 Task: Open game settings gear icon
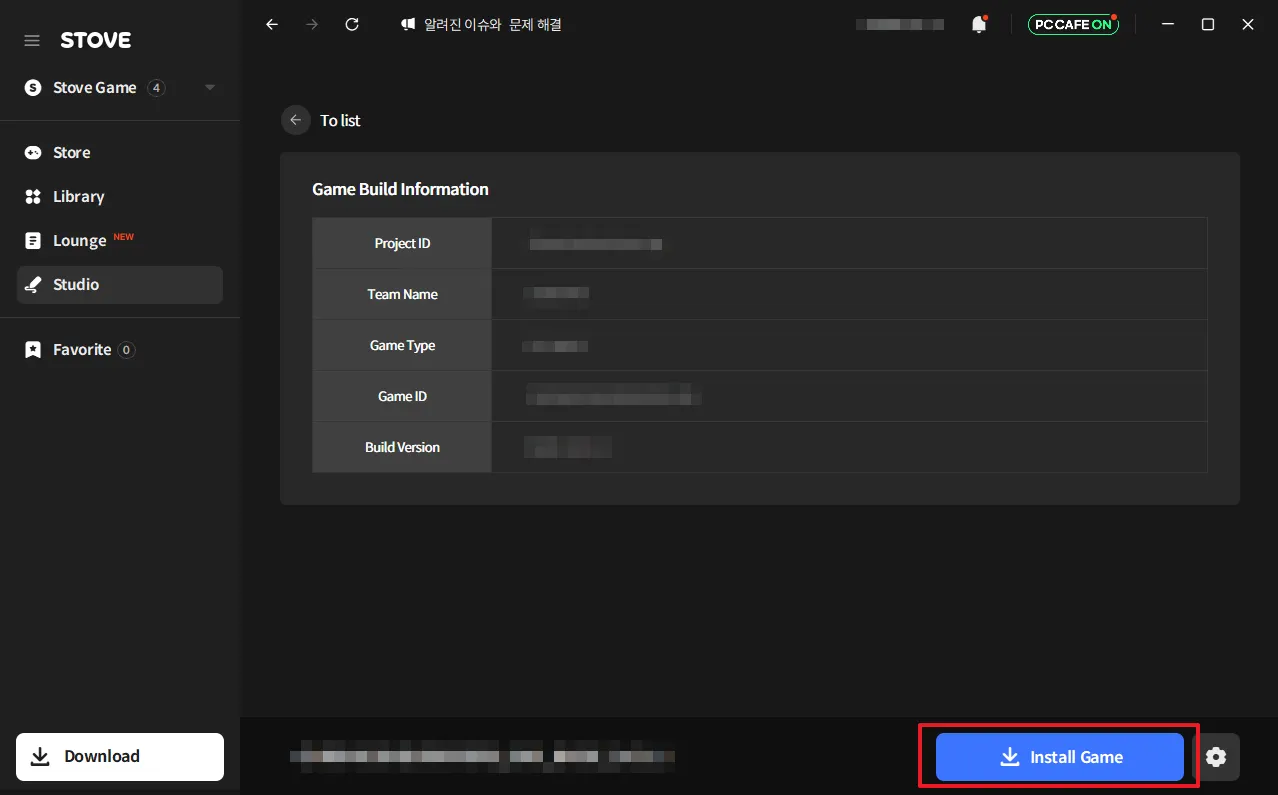[x=1216, y=757]
